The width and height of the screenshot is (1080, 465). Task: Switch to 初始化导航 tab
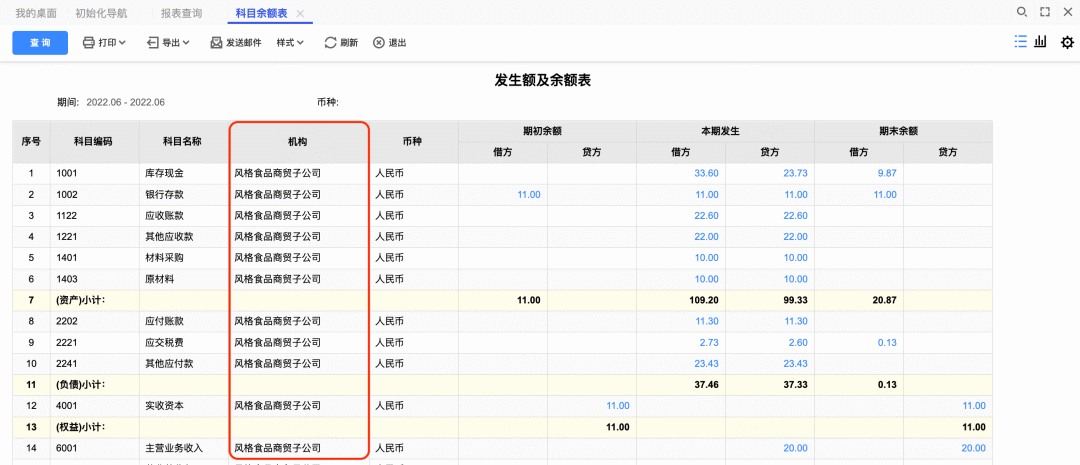[x=101, y=13]
